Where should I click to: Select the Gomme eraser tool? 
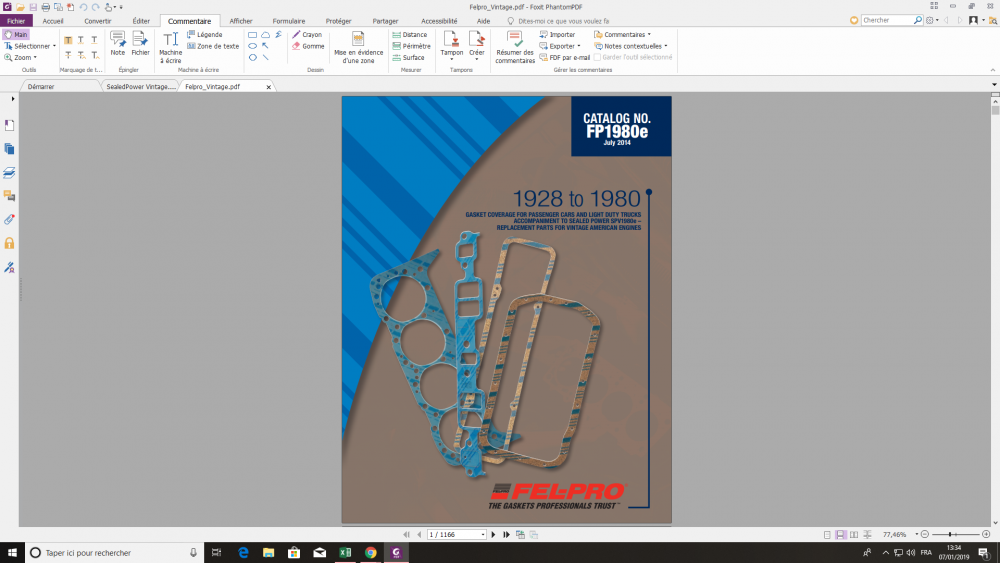(308, 46)
